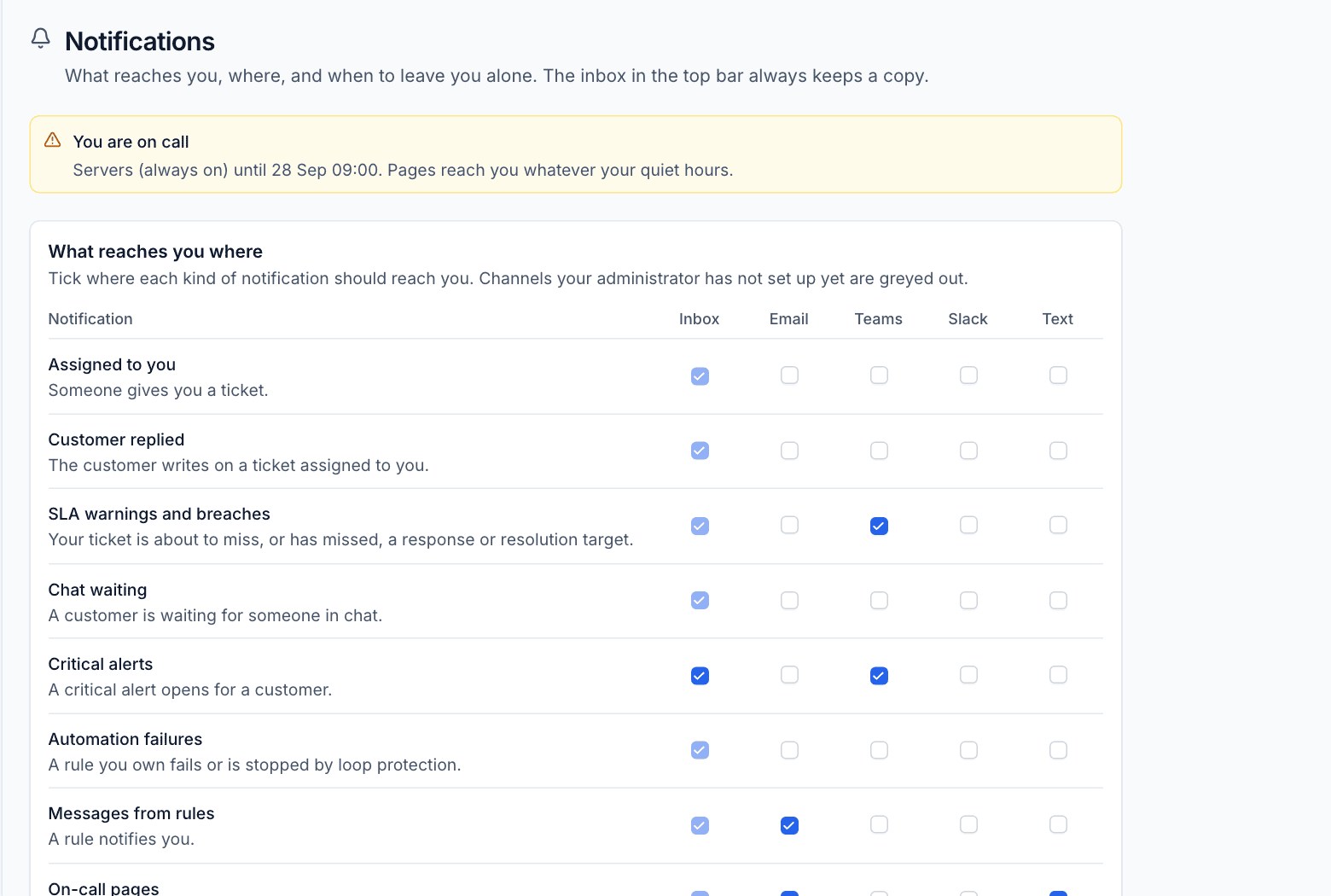This screenshot has height=896, width=1331.
Task: Click Inbox checkbox for Assigned to you
Action: point(700,376)
